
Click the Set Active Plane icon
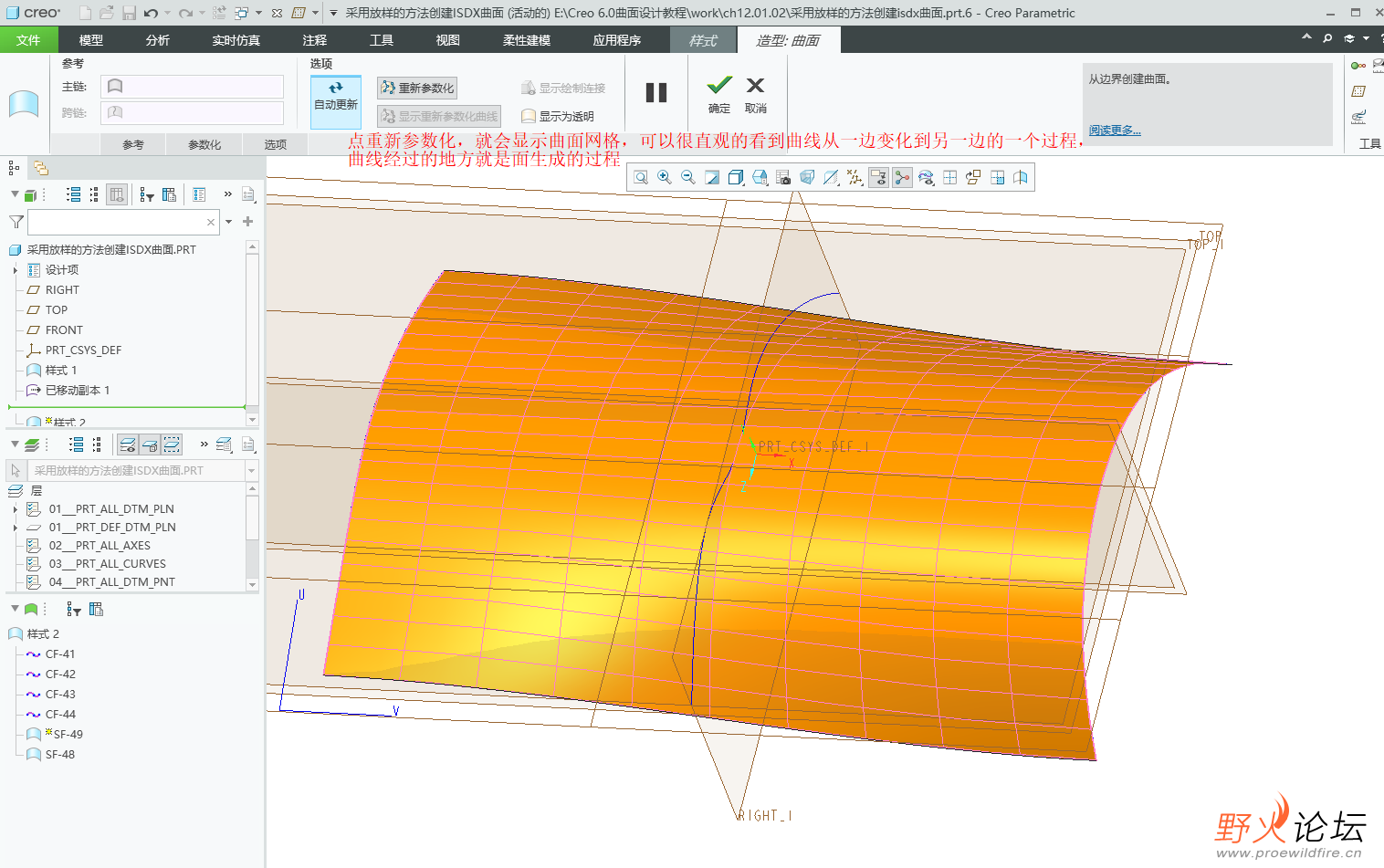[1021, 177]
